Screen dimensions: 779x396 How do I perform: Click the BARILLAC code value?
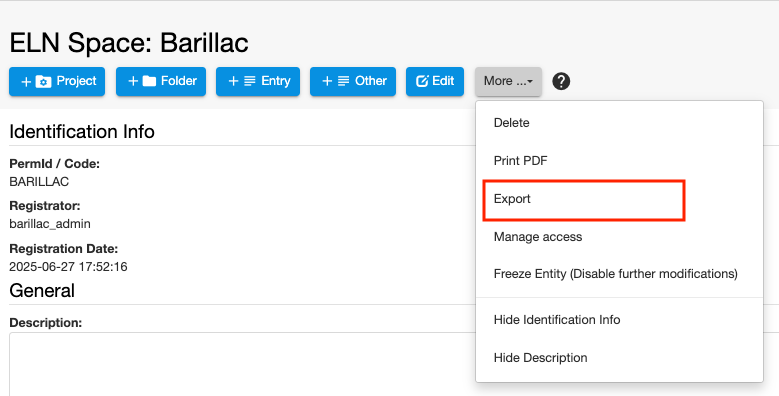point(39,182)
